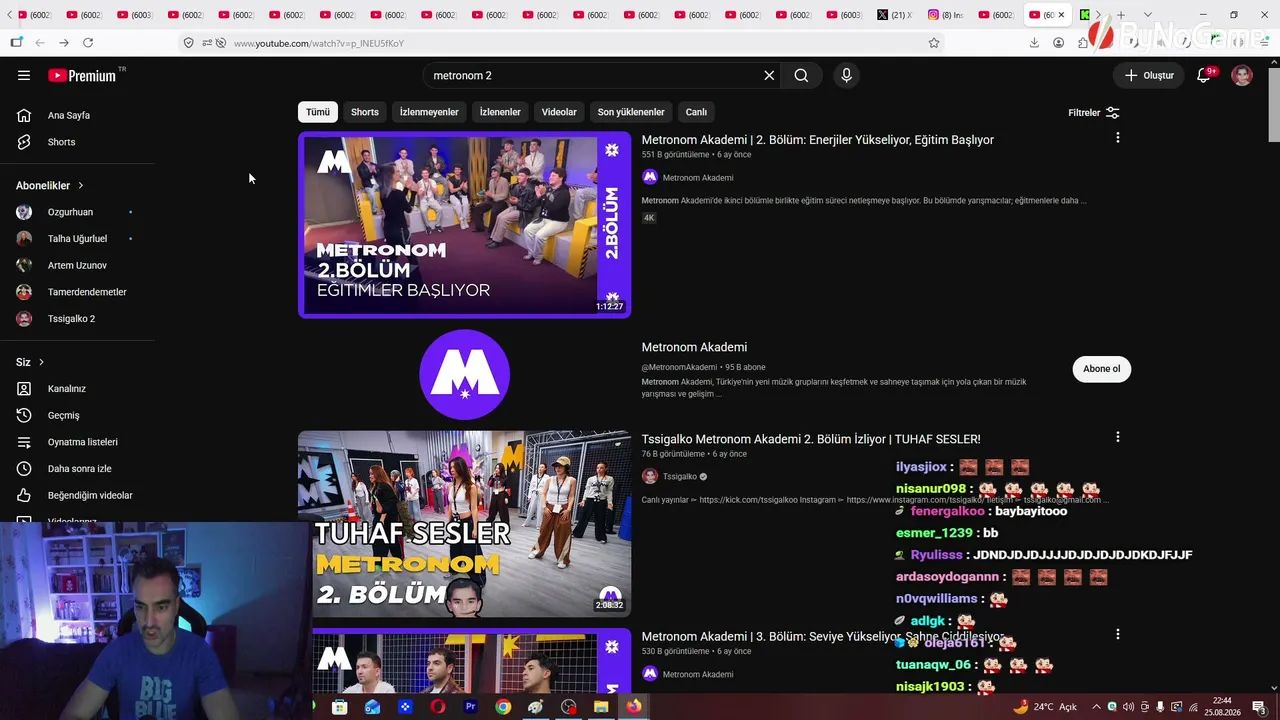The image size is (1280, 720).
Task: Open Beğendiğim videolar liked videos
Action: click(90, 495)
